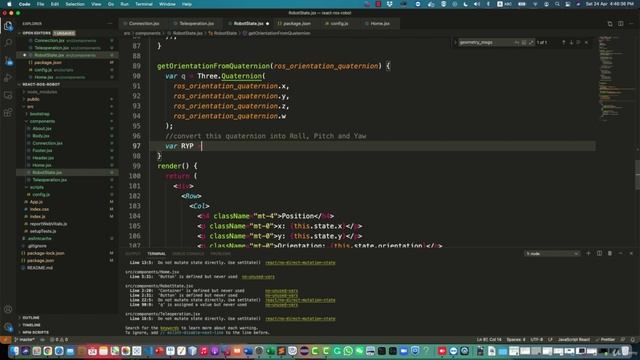Open the Manage gear icon
Image resolution: width=640 pixels, height=360 pixels.
click(x=8, y=327)
